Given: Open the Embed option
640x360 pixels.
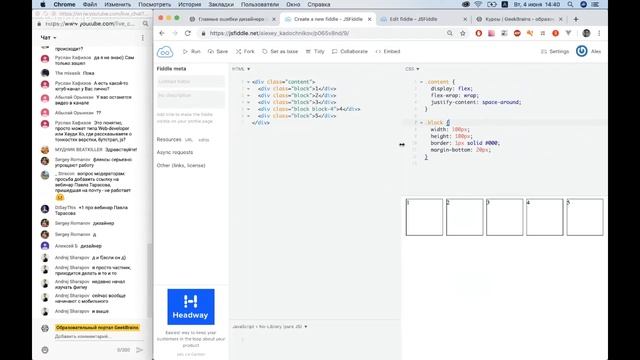Looking at the screenshot, I should click(x=388, y=51).
